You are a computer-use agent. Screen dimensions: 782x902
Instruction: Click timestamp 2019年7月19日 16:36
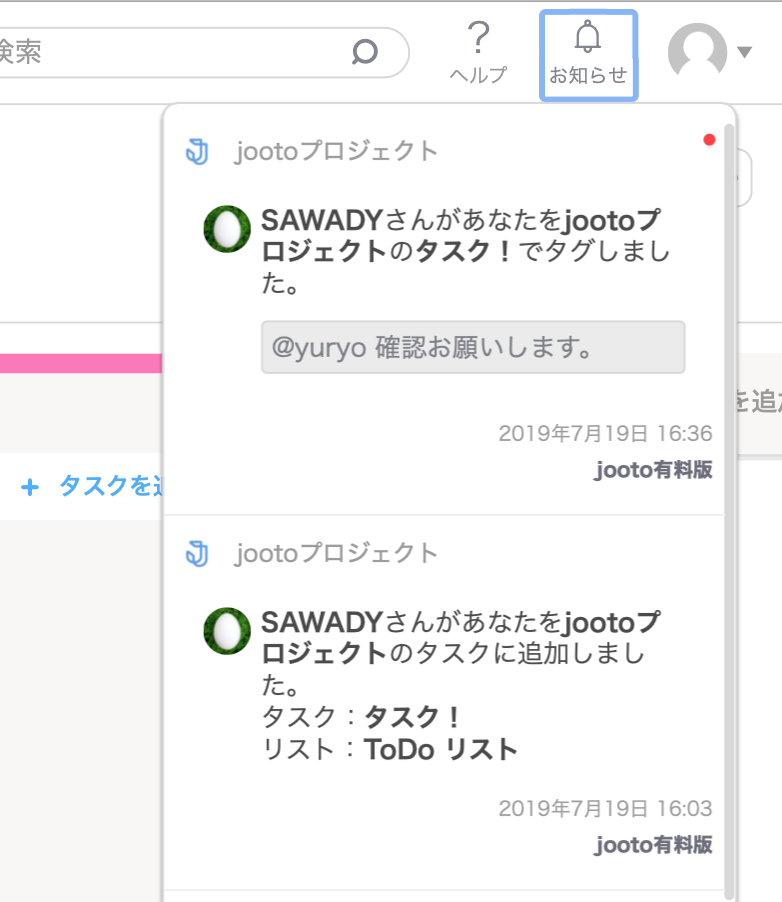pos(605,434)
